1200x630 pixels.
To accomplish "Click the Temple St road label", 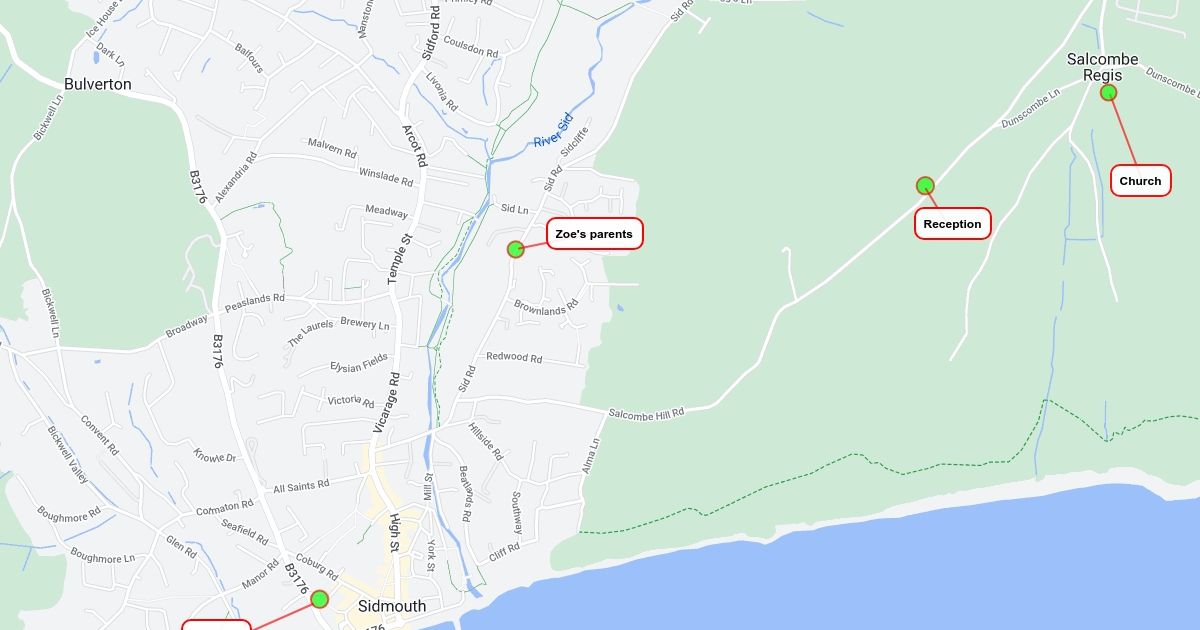I will coord(400,258).
